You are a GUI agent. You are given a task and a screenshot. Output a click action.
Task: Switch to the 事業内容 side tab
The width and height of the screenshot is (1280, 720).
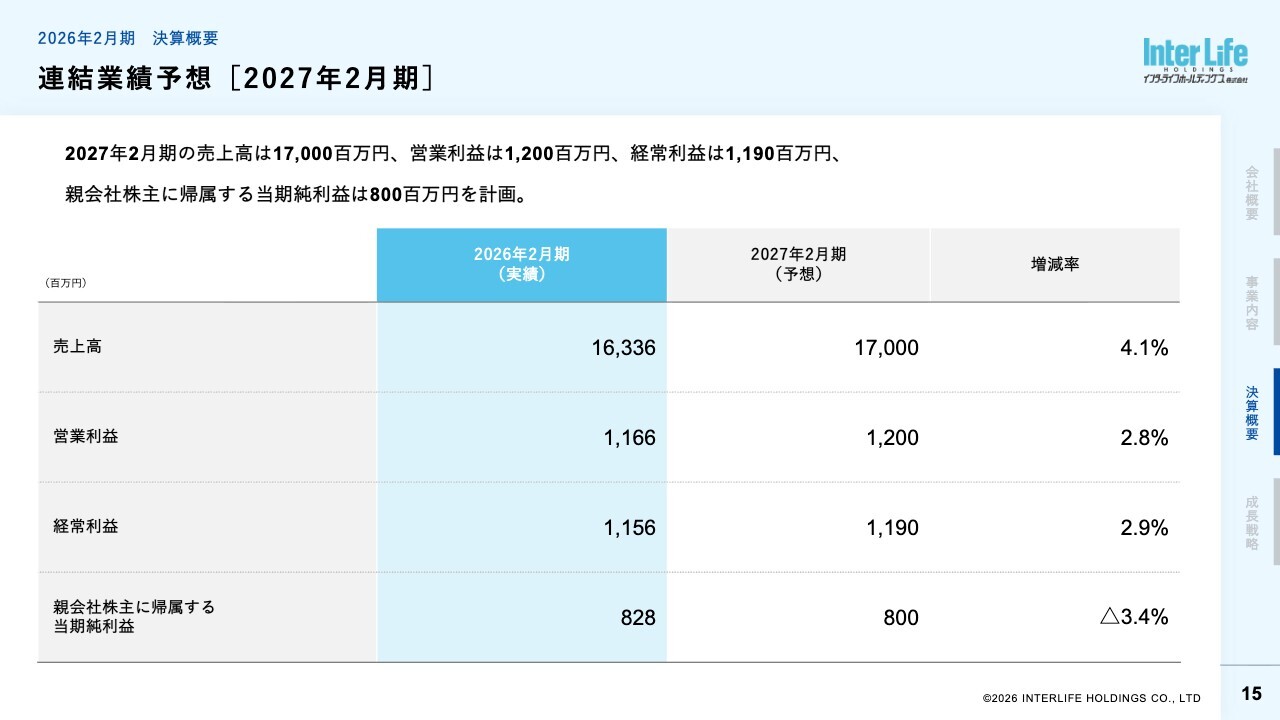coord(1251,303)
